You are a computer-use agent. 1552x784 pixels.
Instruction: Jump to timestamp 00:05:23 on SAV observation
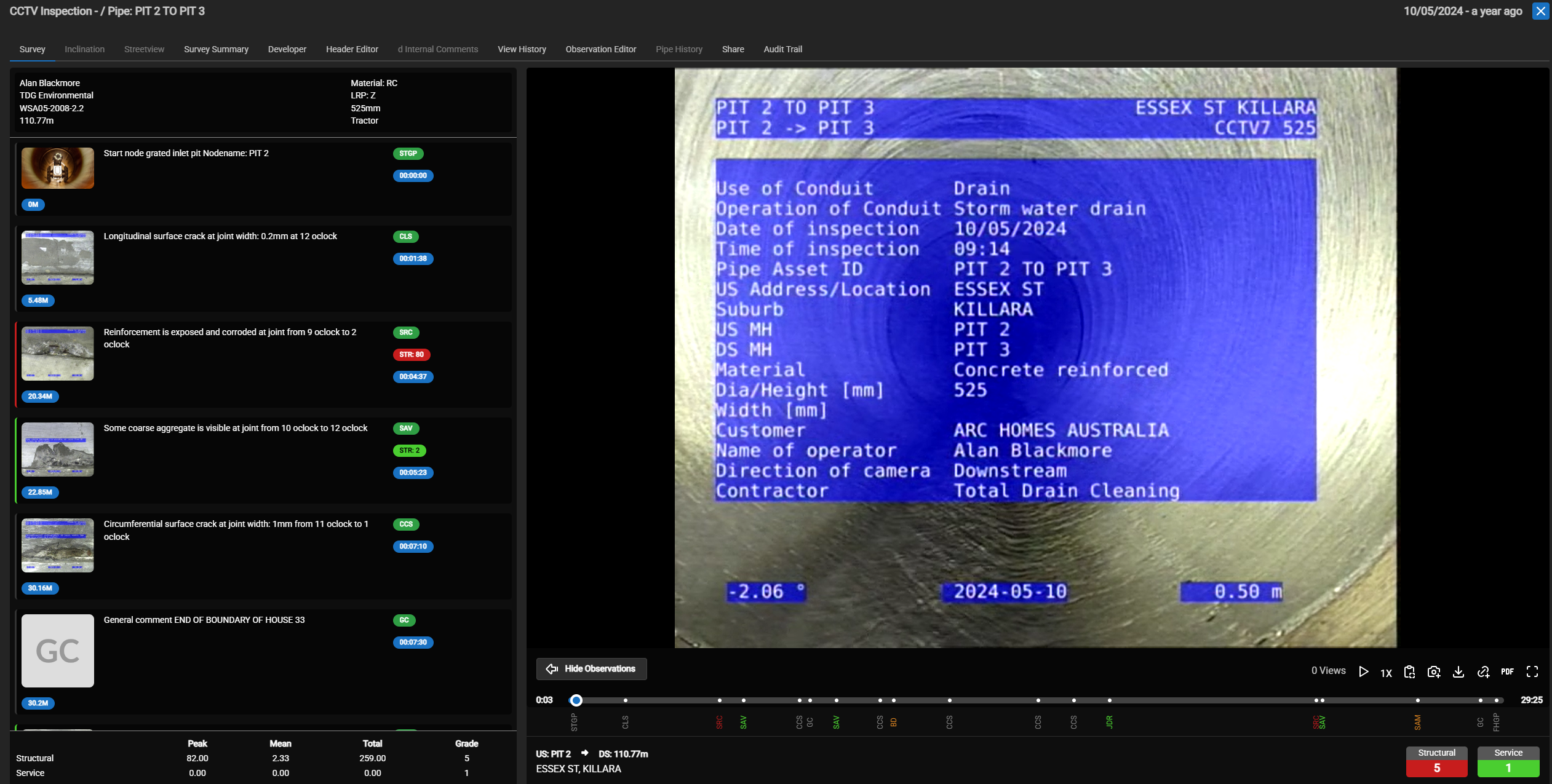413,472
